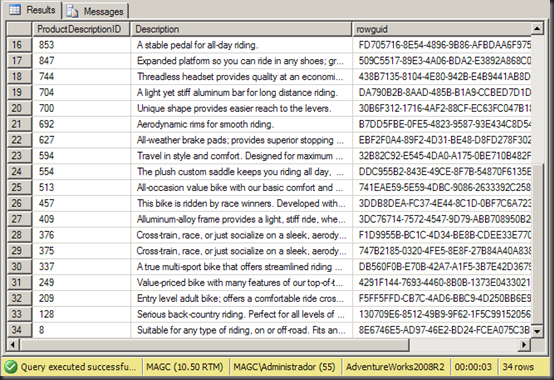This screenshot has width=554, height=380.
Task: Click cell with ID 853
Action: pos(81,45)
